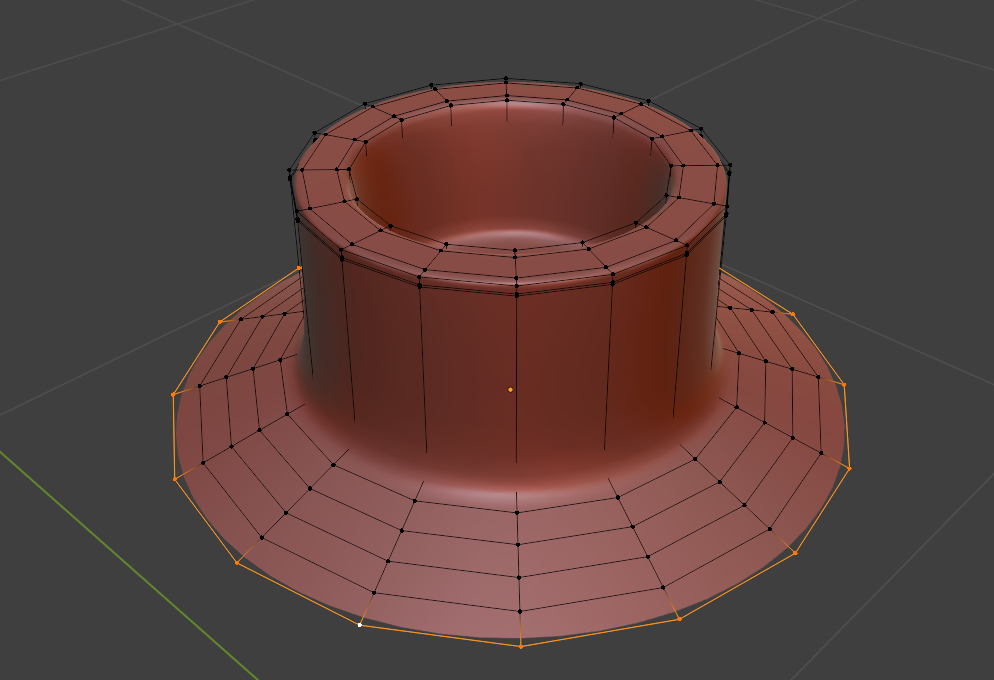
Task: Select the leftmost orange vertex on the brim edge
Action: point(173,395)
